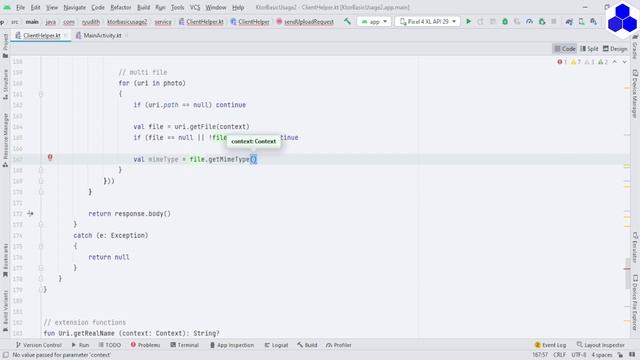Collapse fold marker on line 179
640x360 pixels.
[x=40, y=290]
